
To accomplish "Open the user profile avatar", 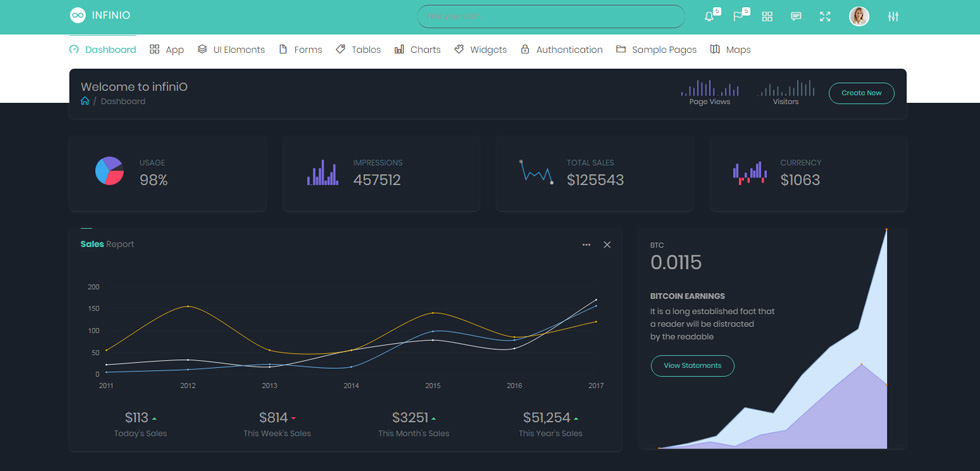I will click(859, 16).
